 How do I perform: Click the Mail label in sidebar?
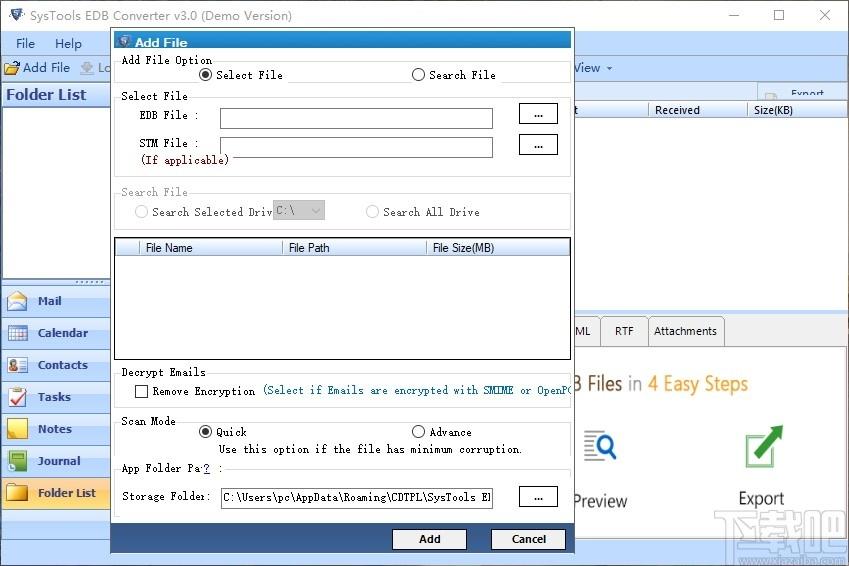(x=50, y=301)
